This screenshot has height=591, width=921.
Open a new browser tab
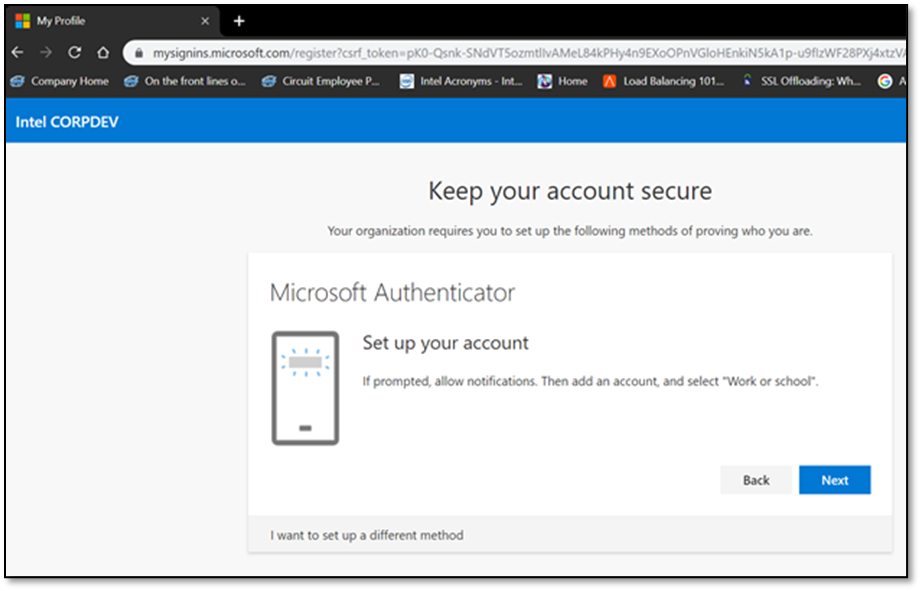[238, 20]
